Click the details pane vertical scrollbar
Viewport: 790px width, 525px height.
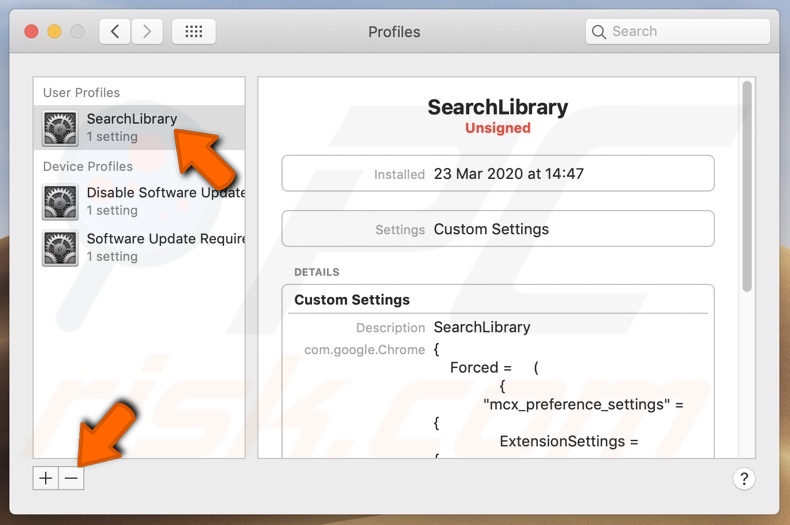point(747,186)
